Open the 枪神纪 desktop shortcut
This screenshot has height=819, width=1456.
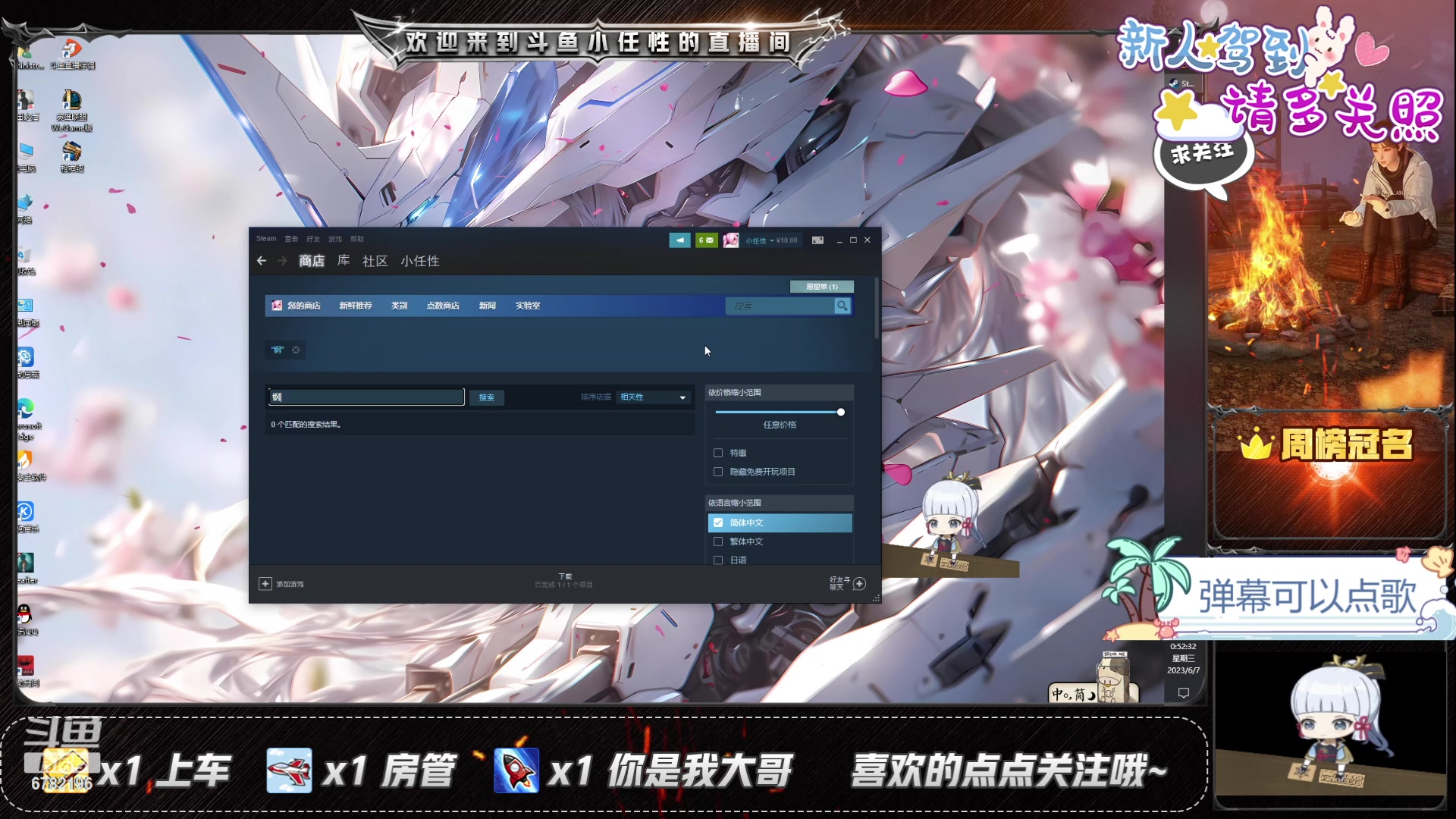(x=71, y=156)
